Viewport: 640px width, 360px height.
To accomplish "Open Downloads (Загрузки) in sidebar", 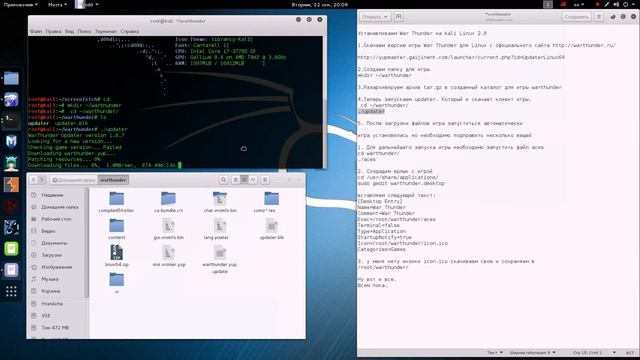I will 51,255.
